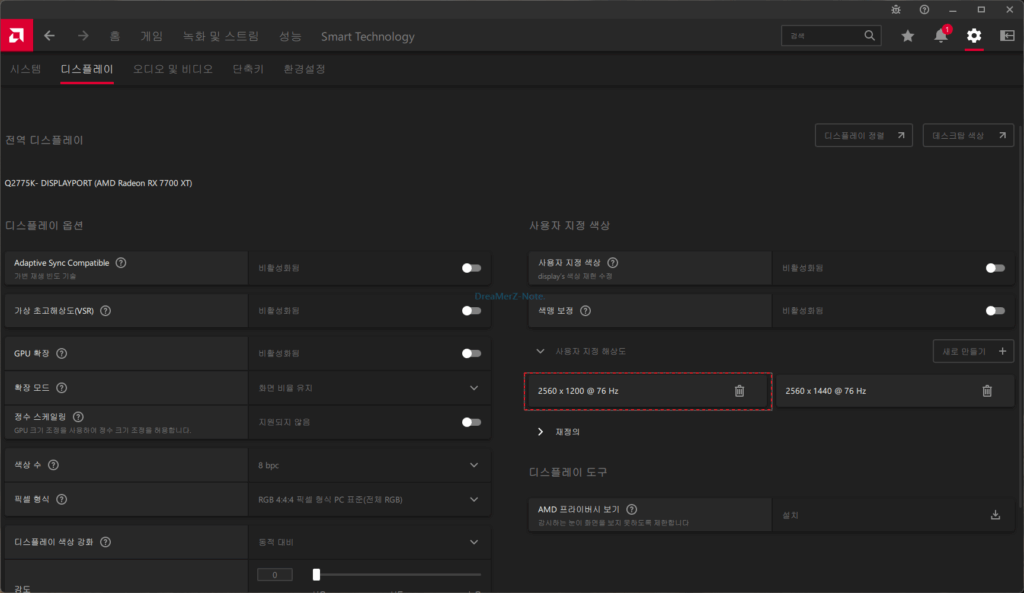Open favorites with the star icon
This screenshot has width=1024, height=593.
tap(908, 36)
